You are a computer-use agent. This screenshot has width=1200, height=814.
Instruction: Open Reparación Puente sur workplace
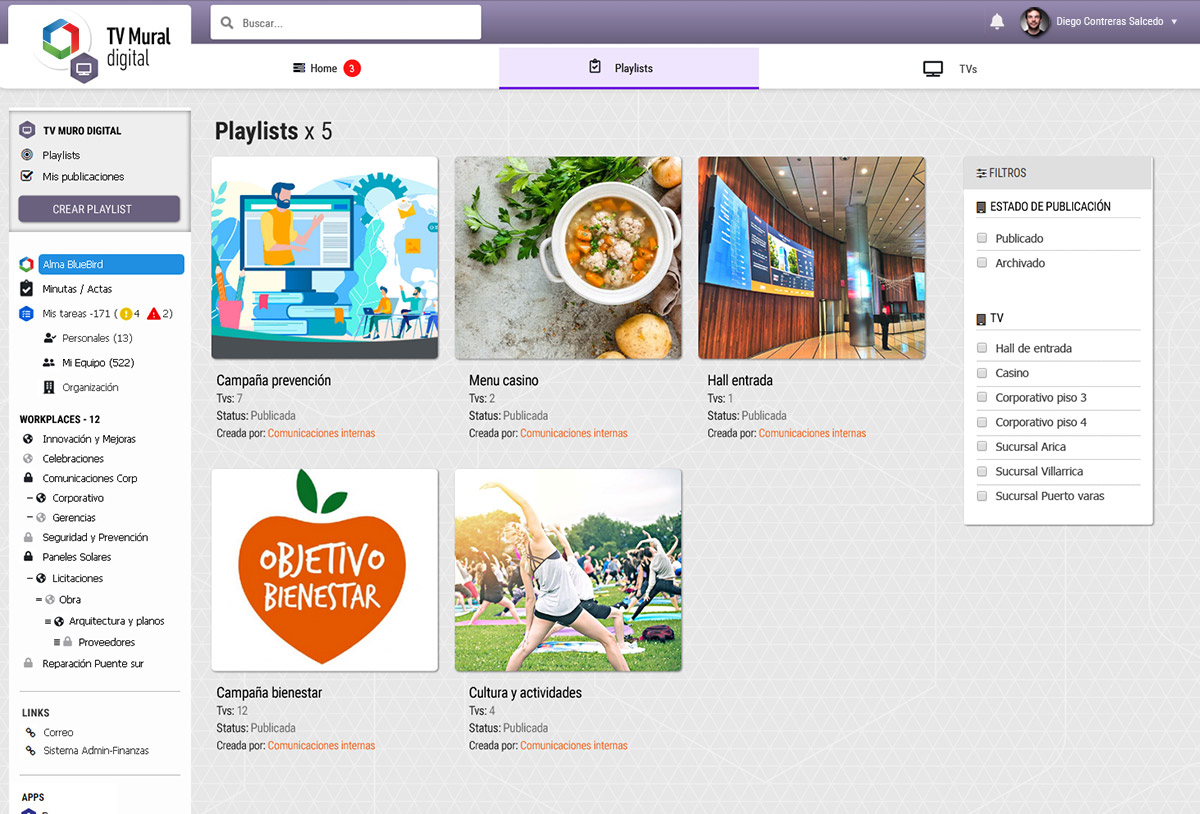[93, 664]
